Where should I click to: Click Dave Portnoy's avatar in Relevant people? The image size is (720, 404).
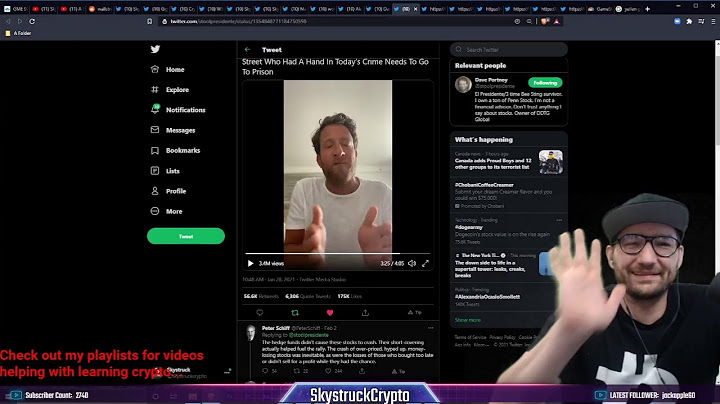coord(463,84)
